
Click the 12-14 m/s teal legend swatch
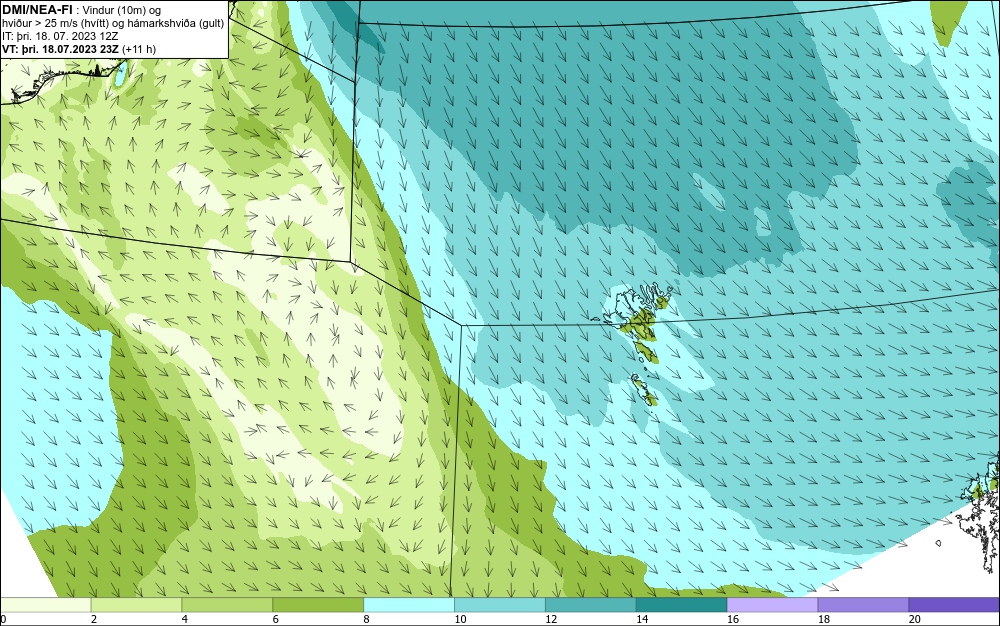[x=591, y=605]
